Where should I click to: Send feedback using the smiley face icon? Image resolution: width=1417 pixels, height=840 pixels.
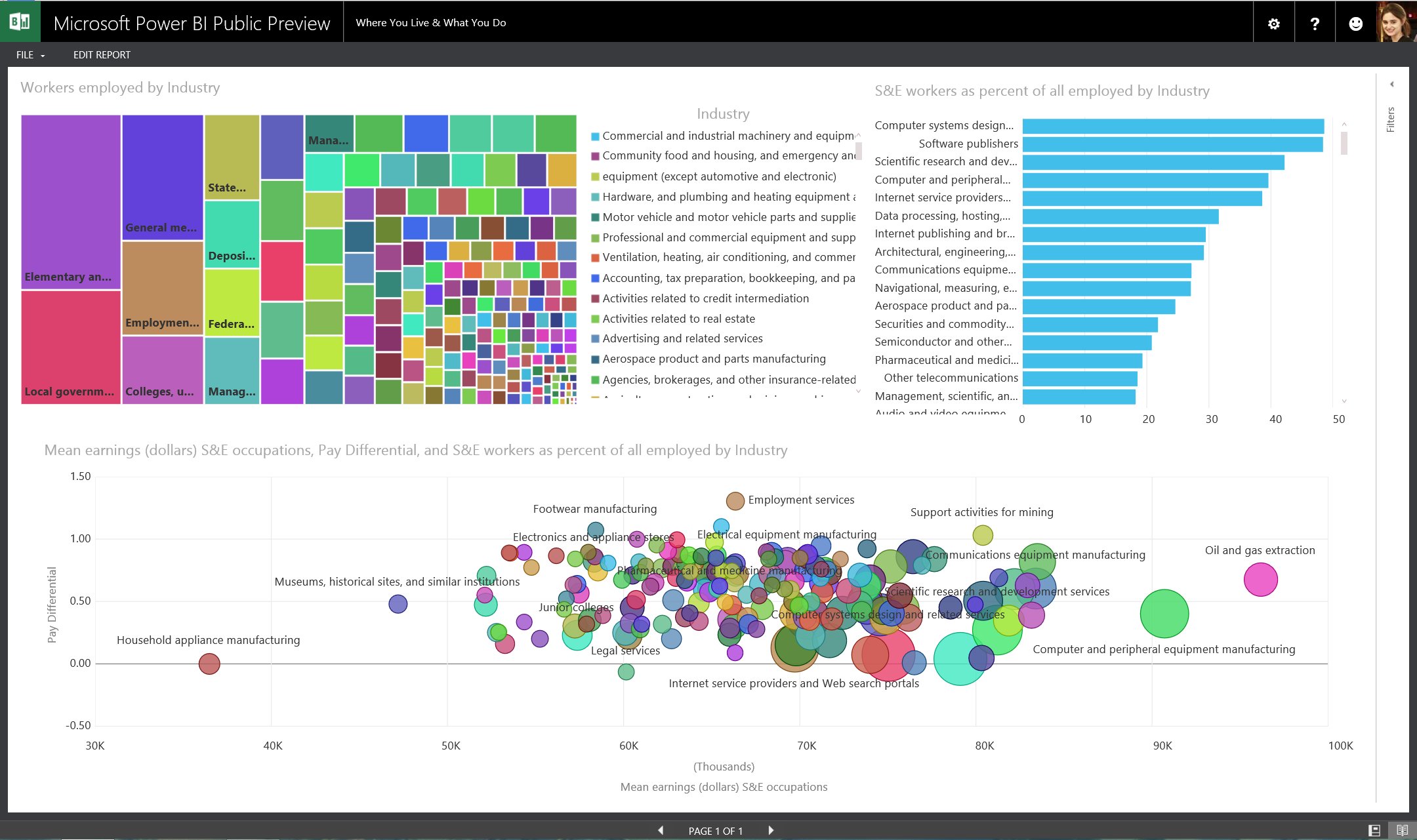(1355, 22)
